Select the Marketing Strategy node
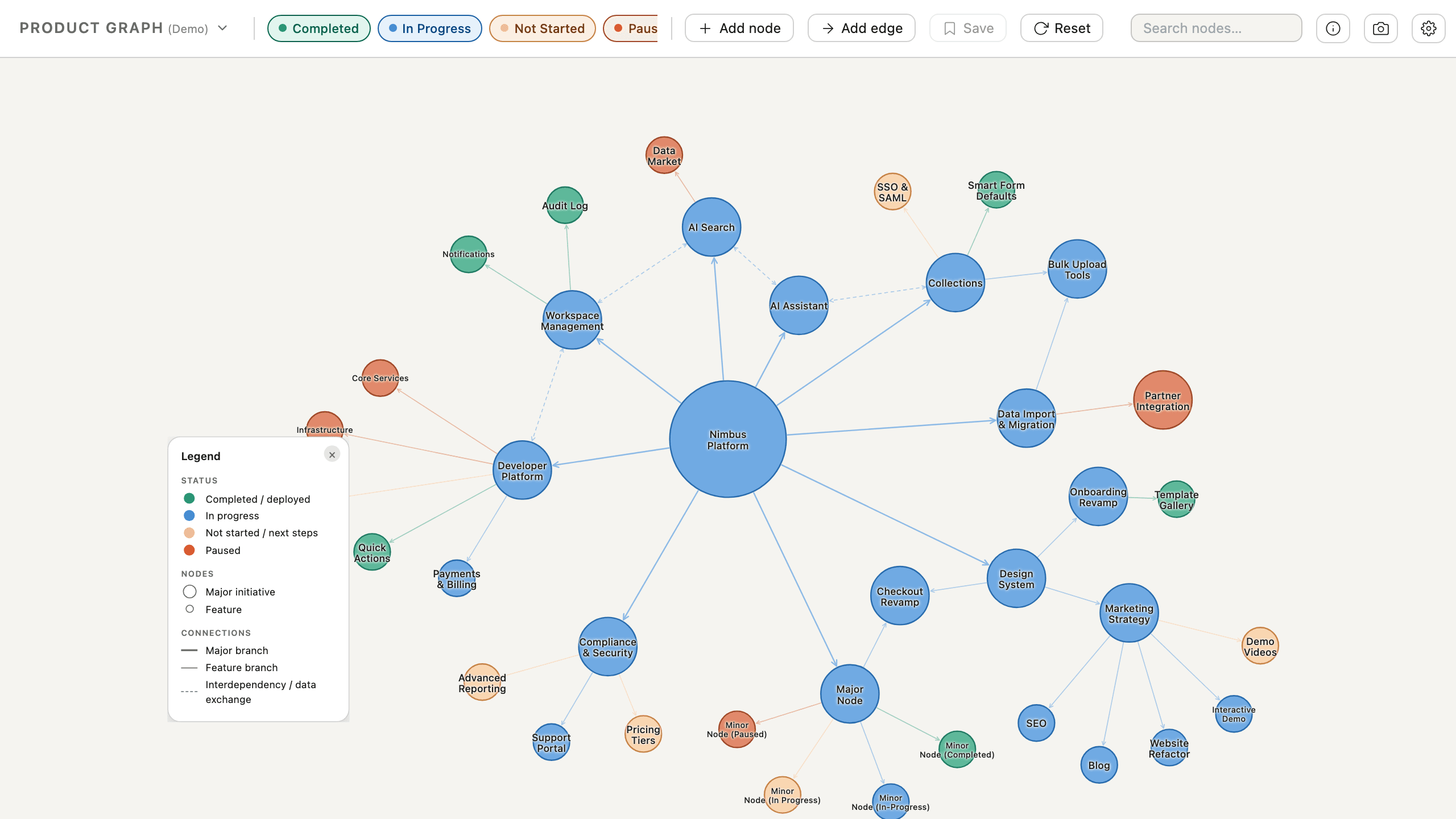 [x=1129, y=613]
